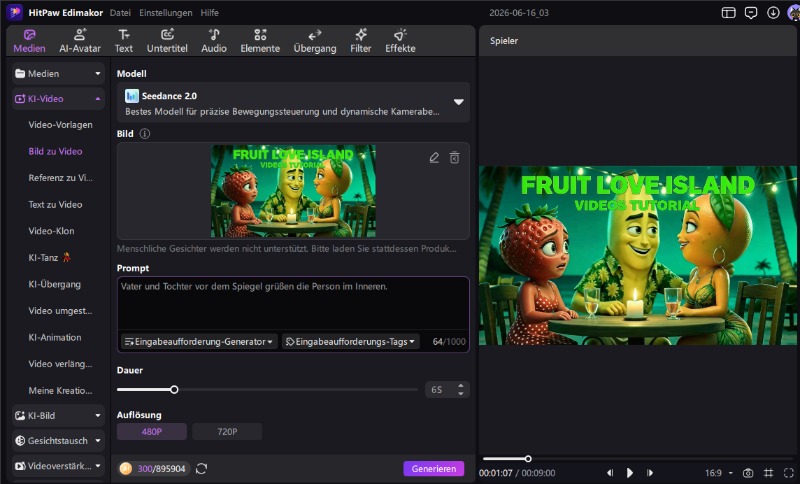Screen dimensions: 800x484
Task: Open the Einstellungen menu
Action: click(166, 13)
